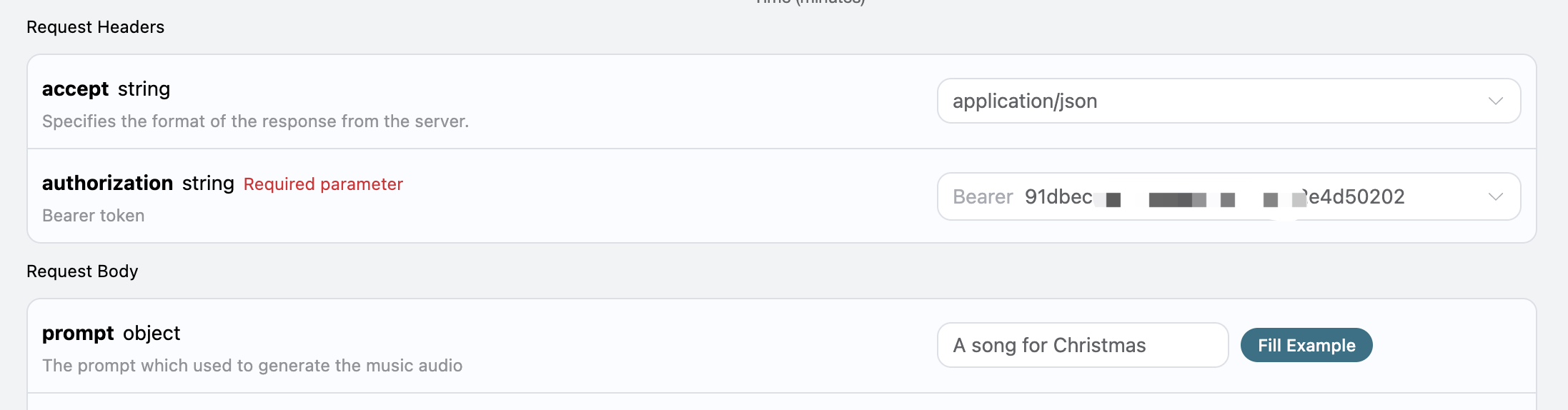Click the string type label beside accept
This screenshot has height=410, width=1568.
pos(144,89)
